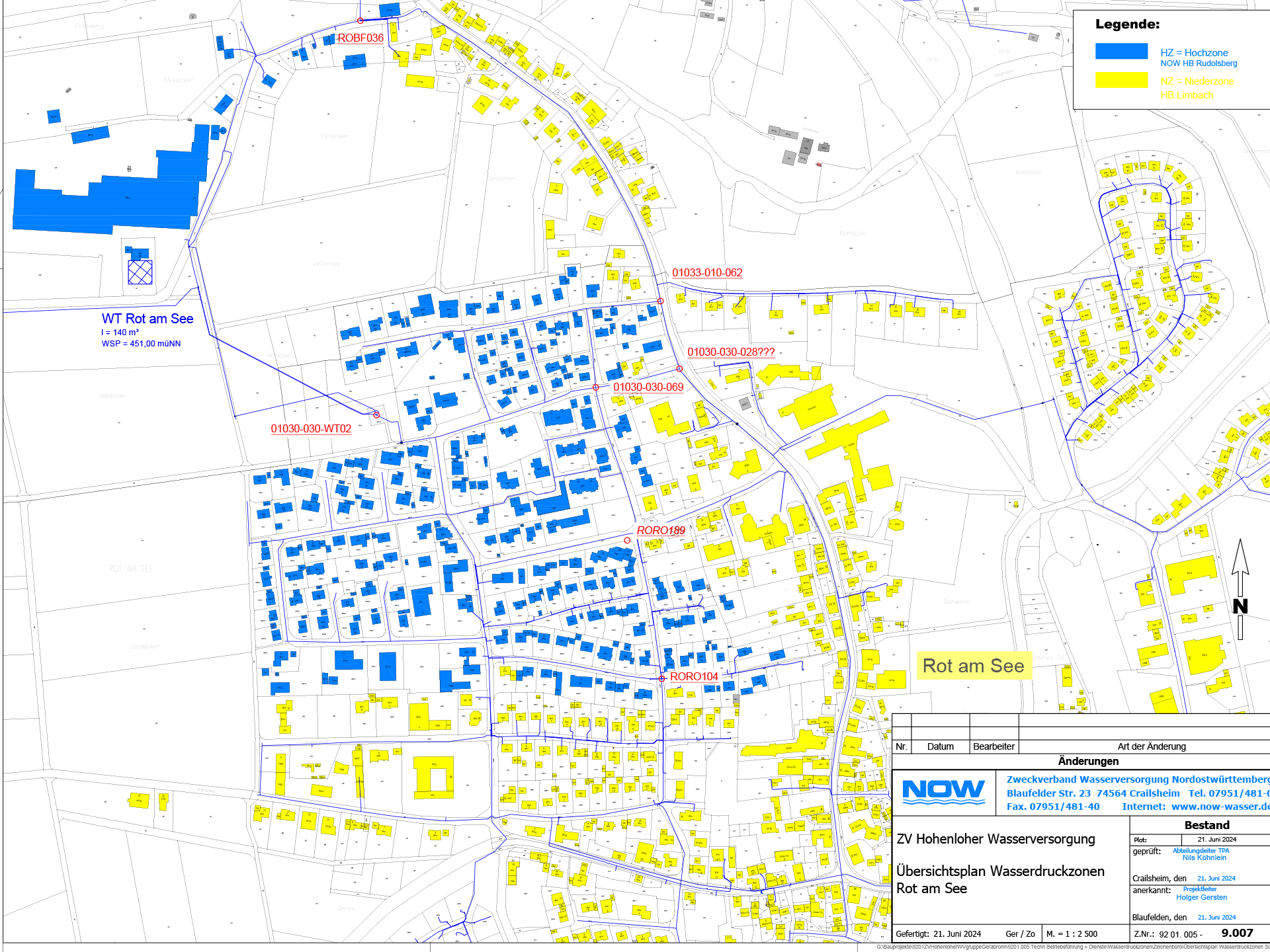Click the red circle marker by 01030-030-WT02
The height and width of the screenshot is (952, 1270).
376,415
